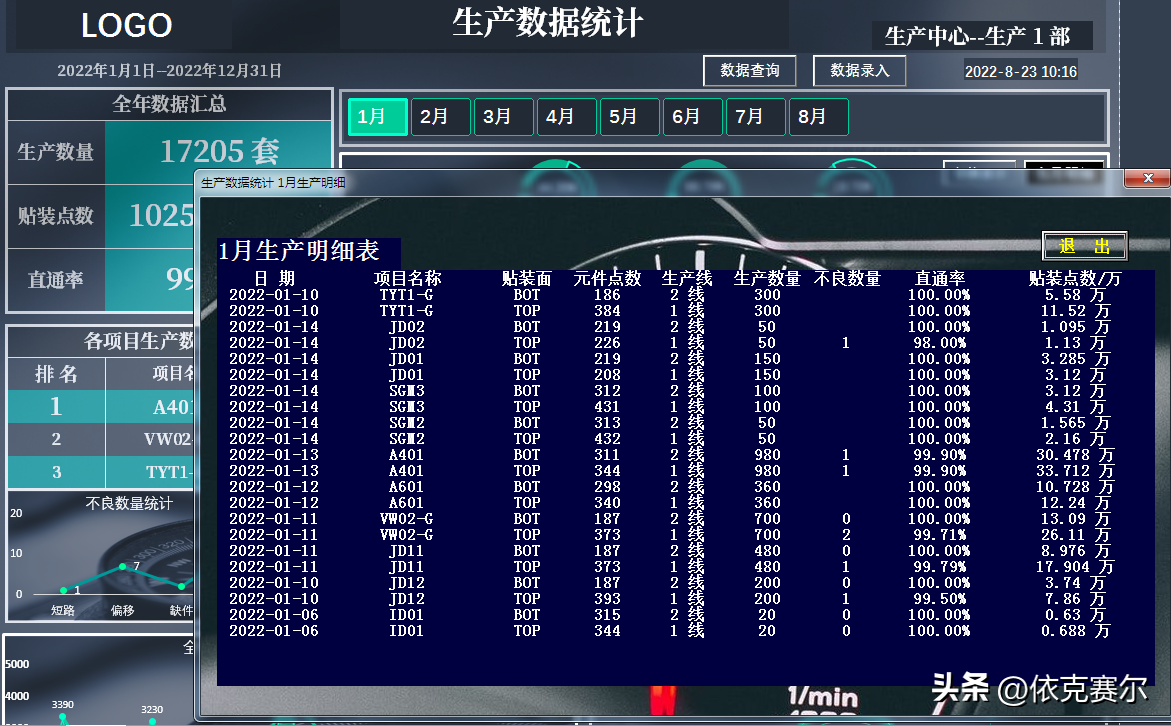Click the 全年数据汇总 panel header
This screenshot has height=726, width=1171.
coord(170,104)
